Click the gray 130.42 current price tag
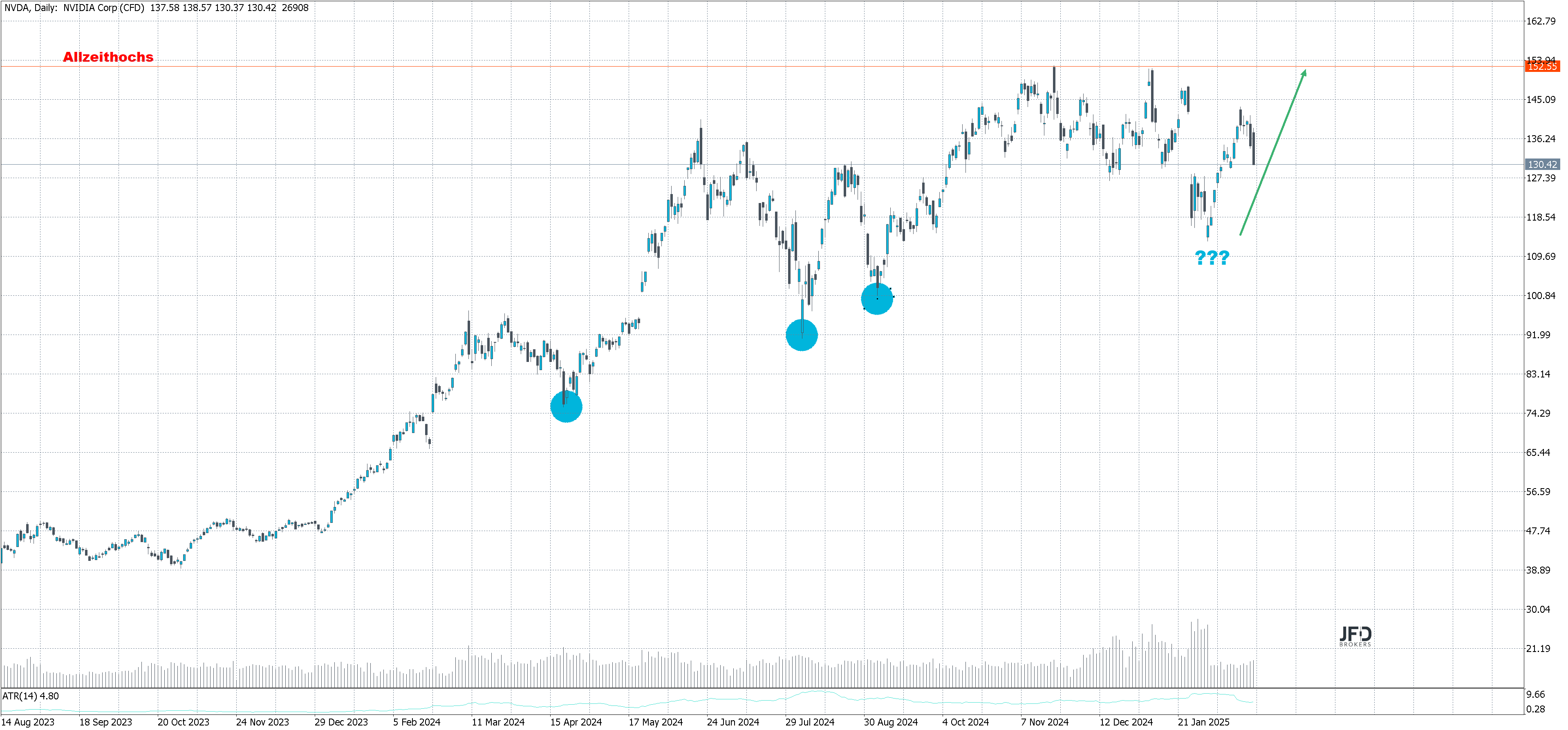 pos(1542,165)
